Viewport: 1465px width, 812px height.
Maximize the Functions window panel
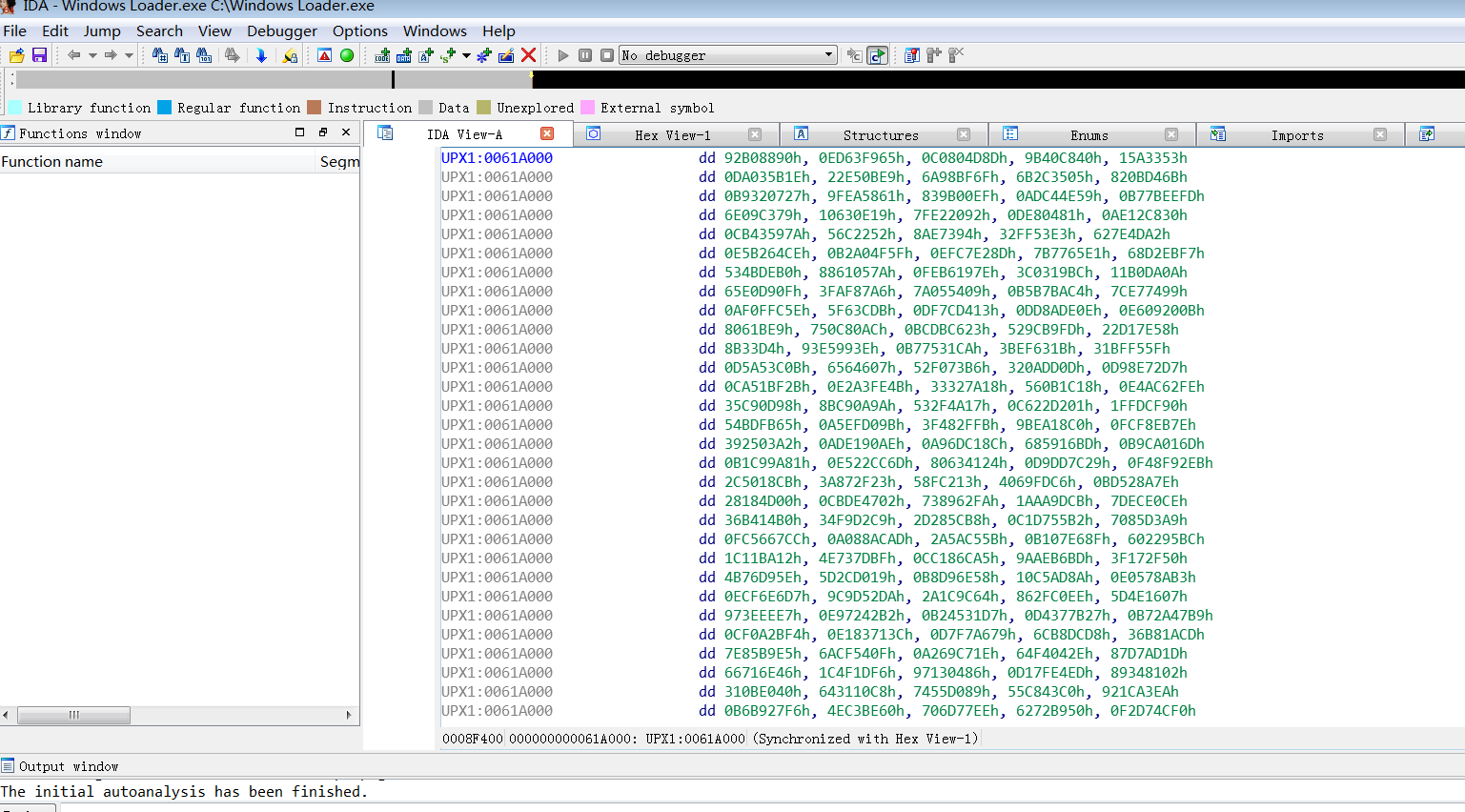(300, 132)
